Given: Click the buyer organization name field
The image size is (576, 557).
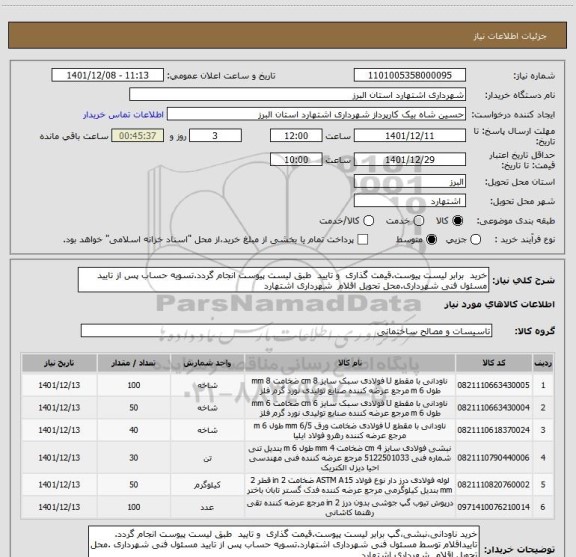Looking at the screenshot, I should pos(298,95).
